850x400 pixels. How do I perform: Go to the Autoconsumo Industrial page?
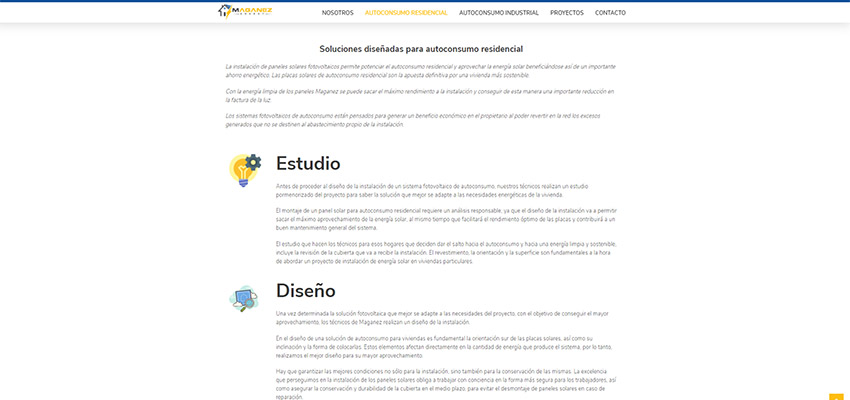pos(498,13)
